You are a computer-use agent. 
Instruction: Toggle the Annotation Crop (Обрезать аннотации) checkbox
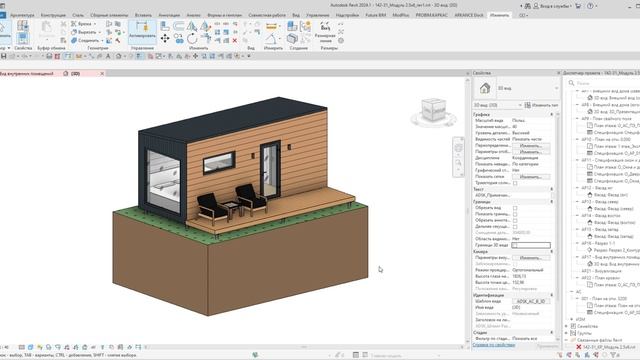515,220
